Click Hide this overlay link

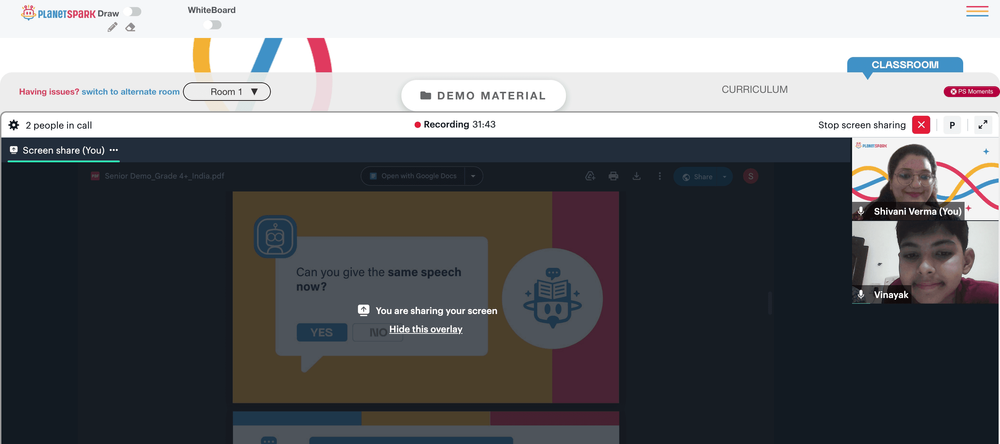(x=426, y=329)
